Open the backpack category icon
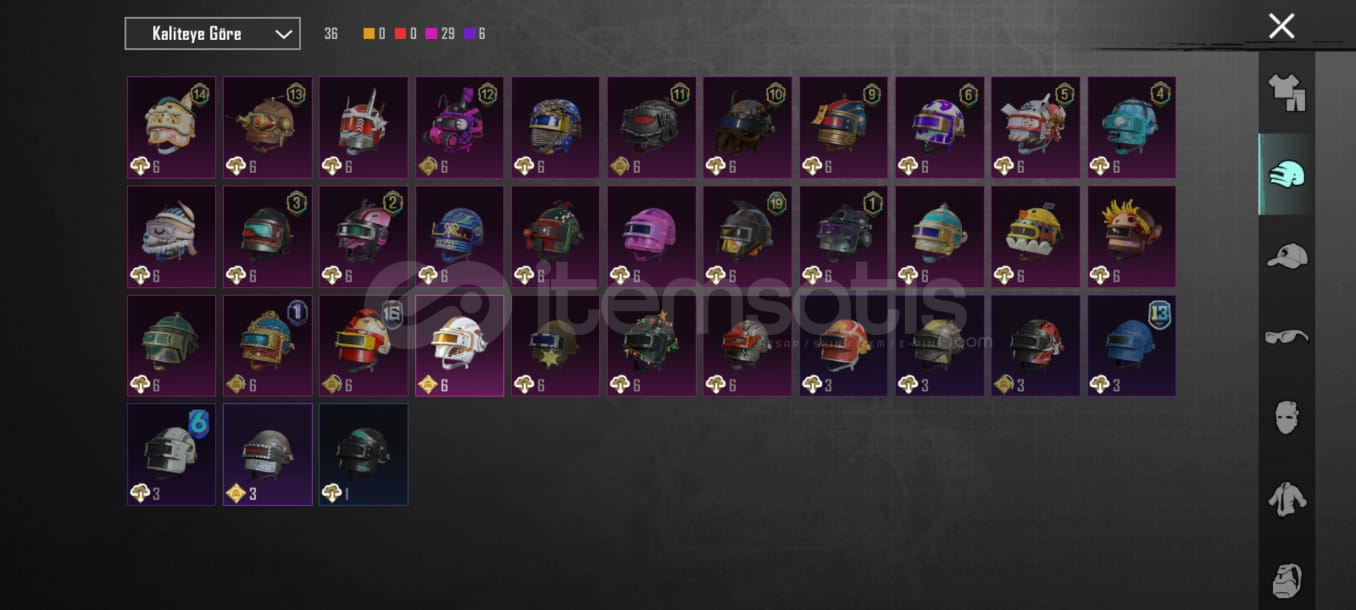 tap(1287, 580)
